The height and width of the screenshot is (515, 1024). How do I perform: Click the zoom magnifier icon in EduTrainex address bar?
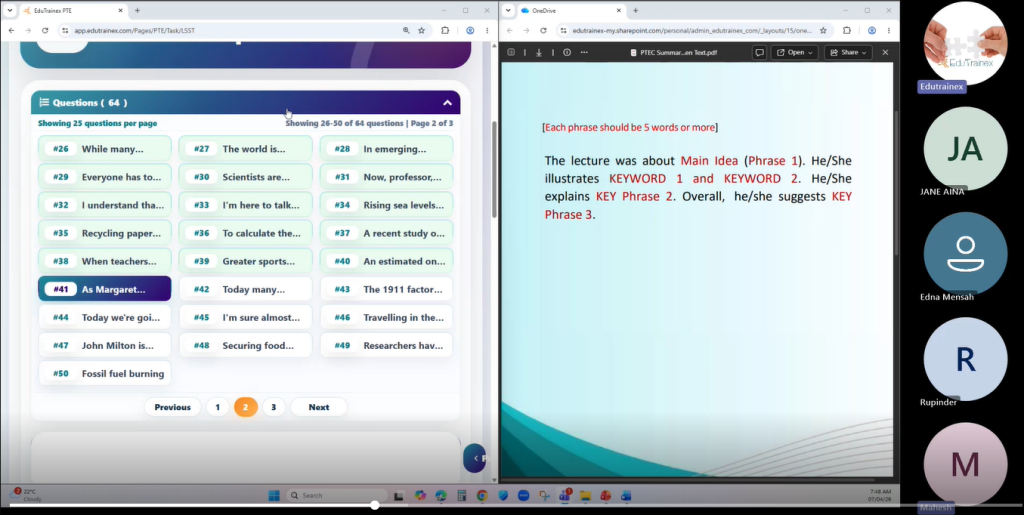pyautogui.click(x=406, y=31)
